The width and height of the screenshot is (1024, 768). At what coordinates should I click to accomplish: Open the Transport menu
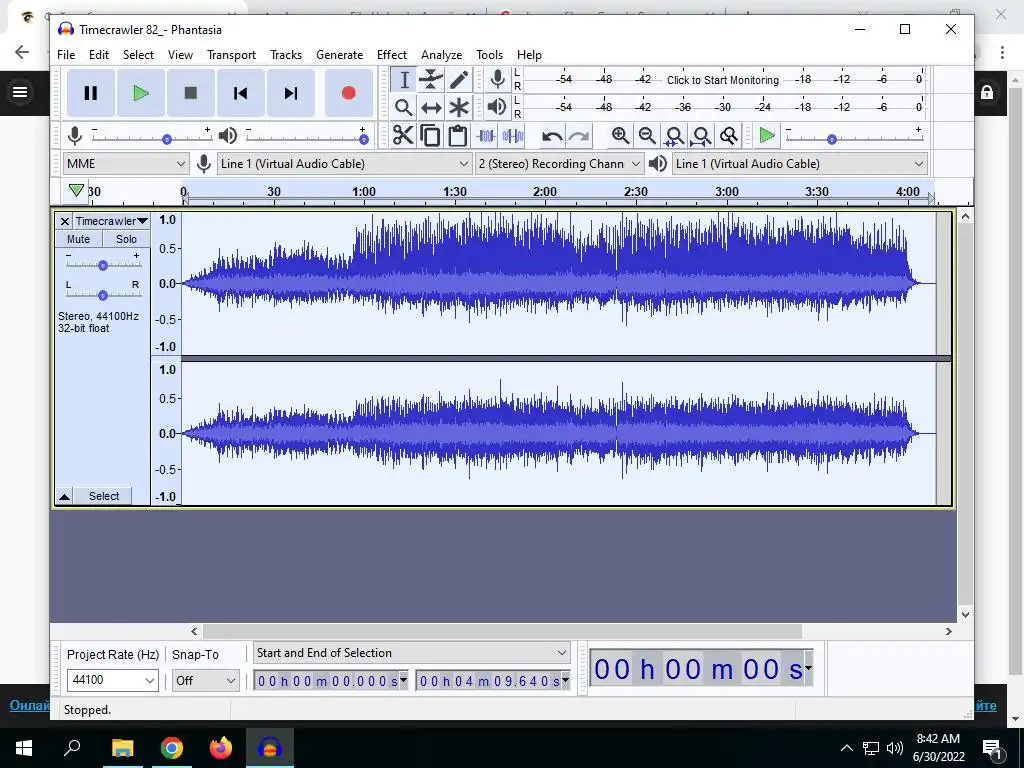pyautogui.click(x=231, y=55)
